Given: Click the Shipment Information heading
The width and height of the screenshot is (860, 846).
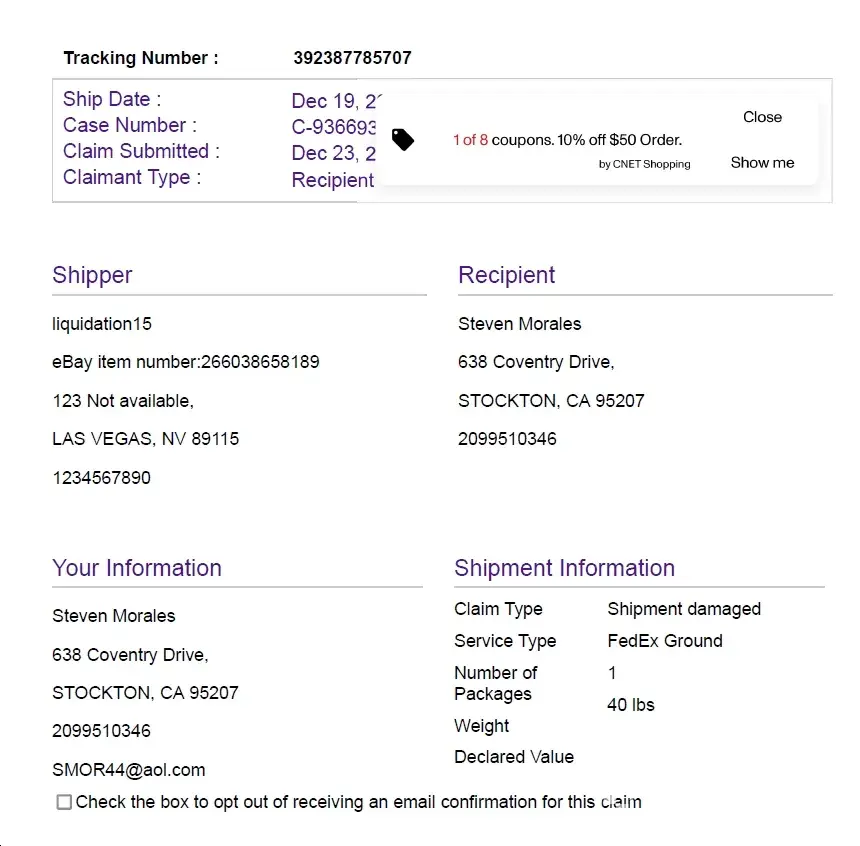Looking at the screenshot, I should [x=564, y=568].
